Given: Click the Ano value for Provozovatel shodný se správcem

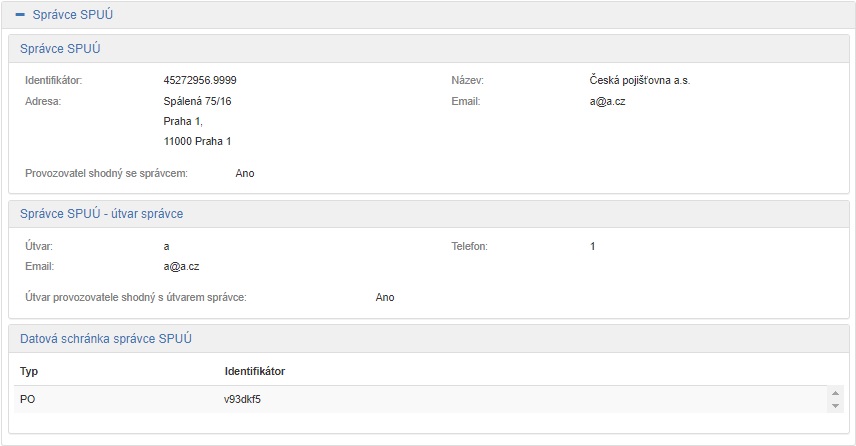Looking at the screenshot, I should click(245, 173).
